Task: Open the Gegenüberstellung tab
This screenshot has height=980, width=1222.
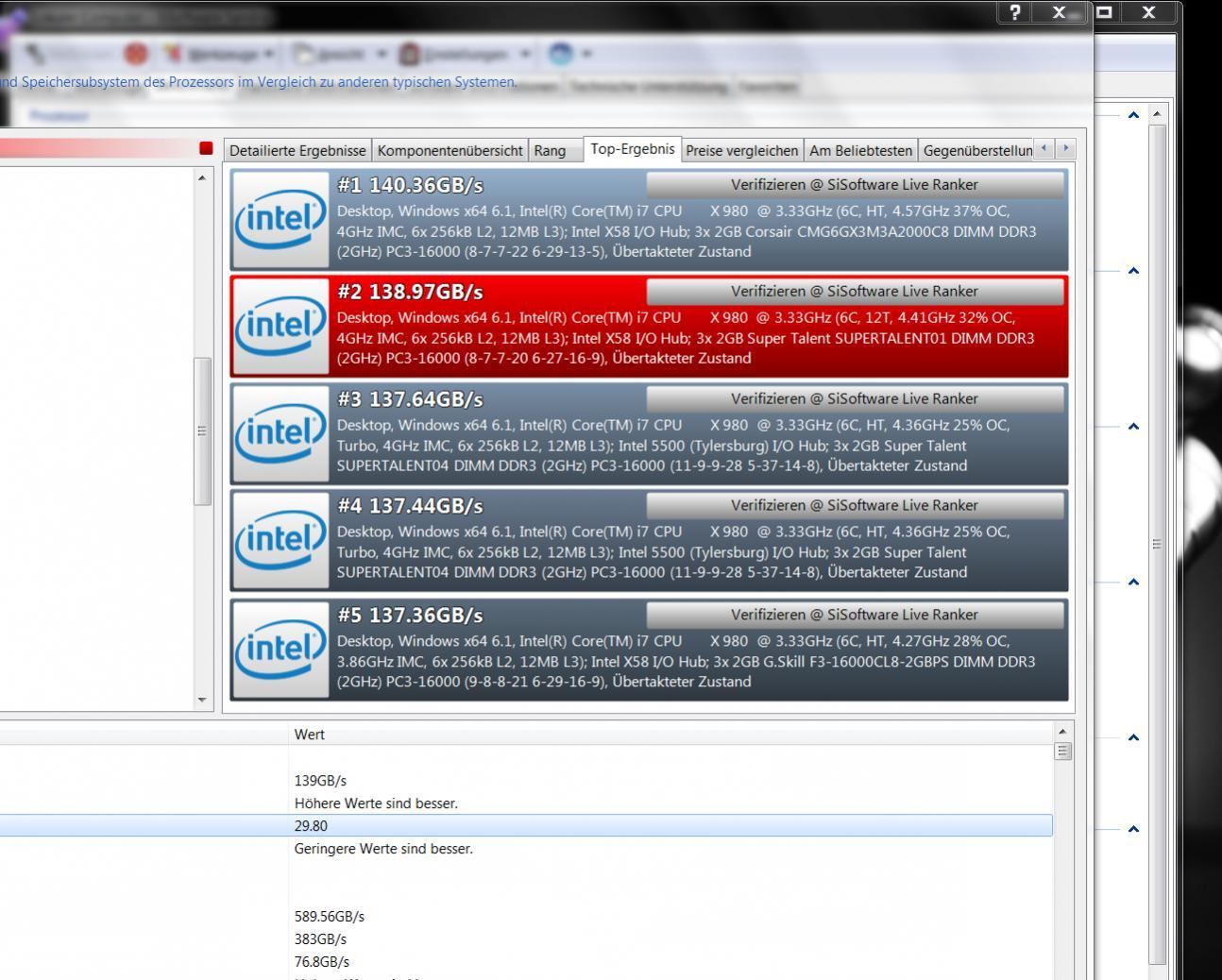Action: 977,150
